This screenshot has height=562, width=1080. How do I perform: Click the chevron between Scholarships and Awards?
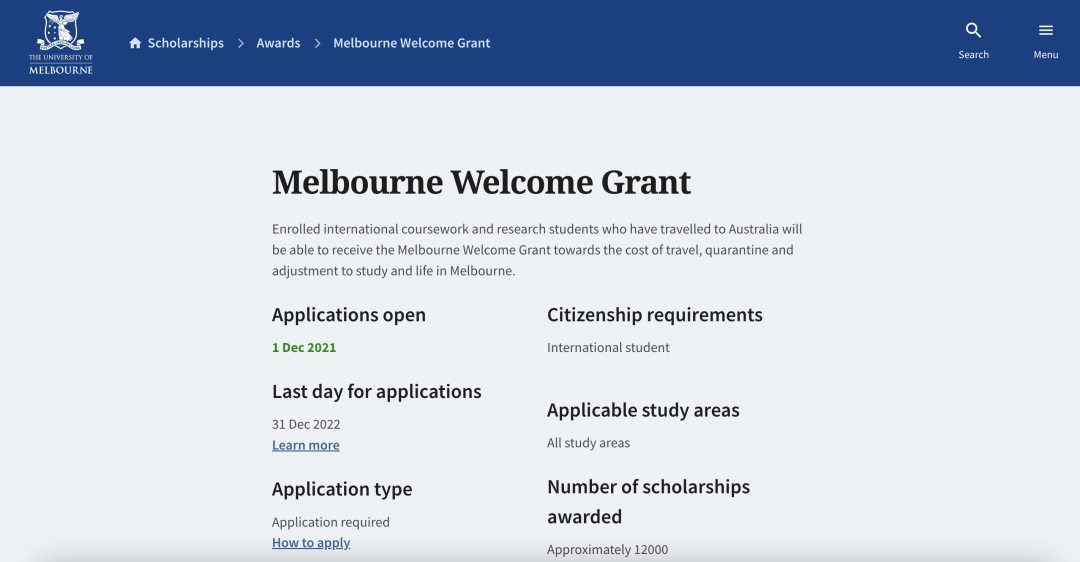click(241, 43)
